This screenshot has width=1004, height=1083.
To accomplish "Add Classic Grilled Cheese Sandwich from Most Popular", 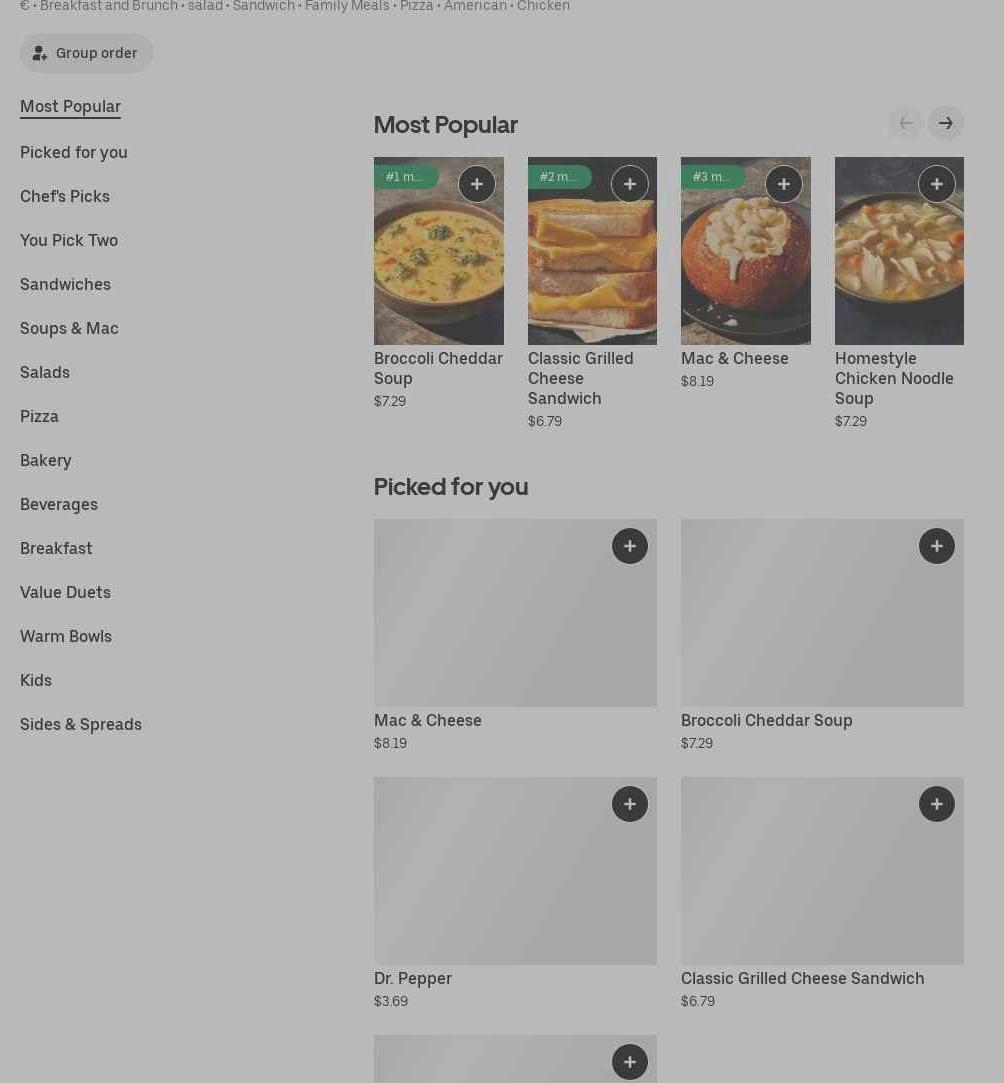I will point(630,184).
